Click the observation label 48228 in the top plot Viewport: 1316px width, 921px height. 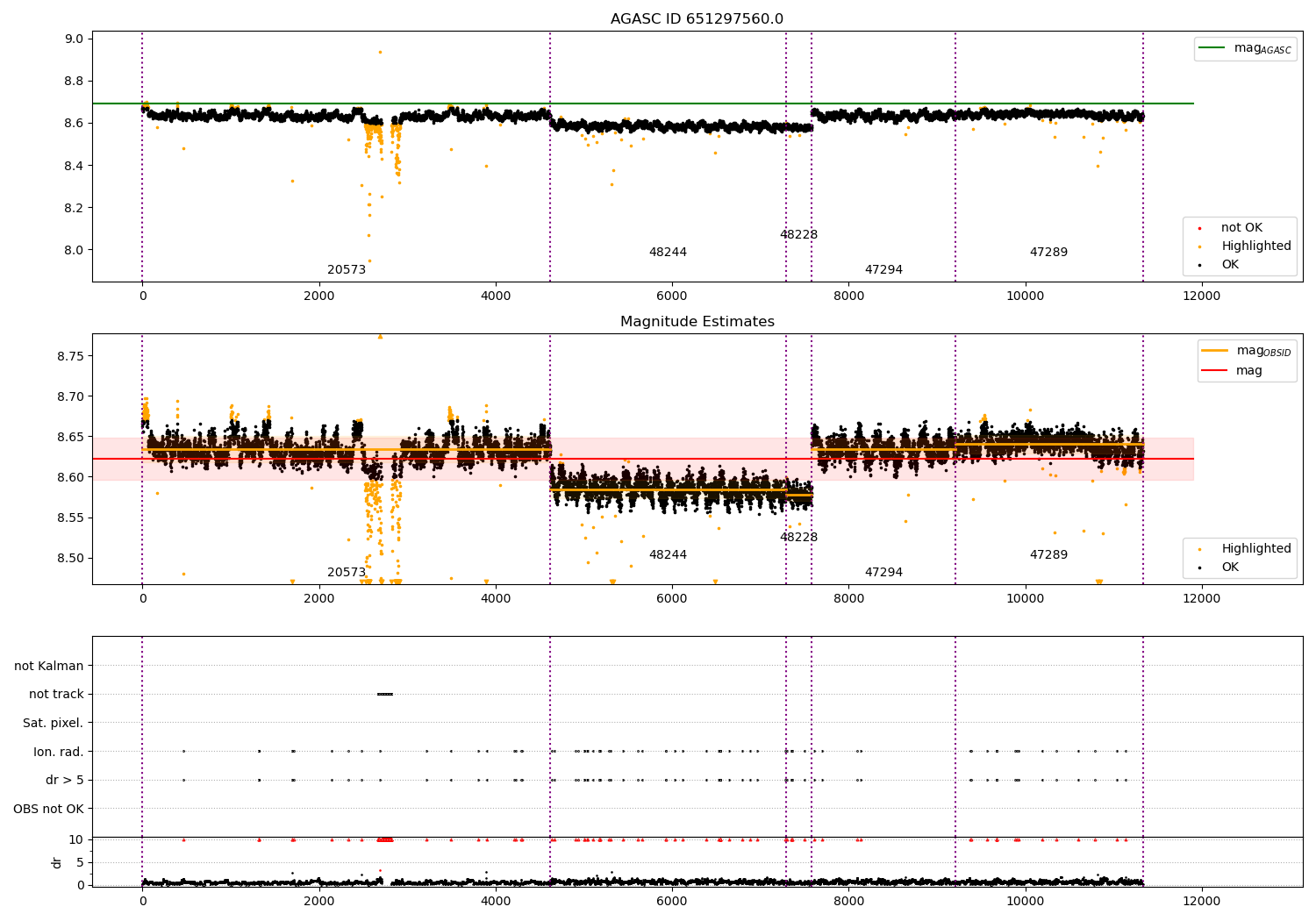tap(798, 235)
